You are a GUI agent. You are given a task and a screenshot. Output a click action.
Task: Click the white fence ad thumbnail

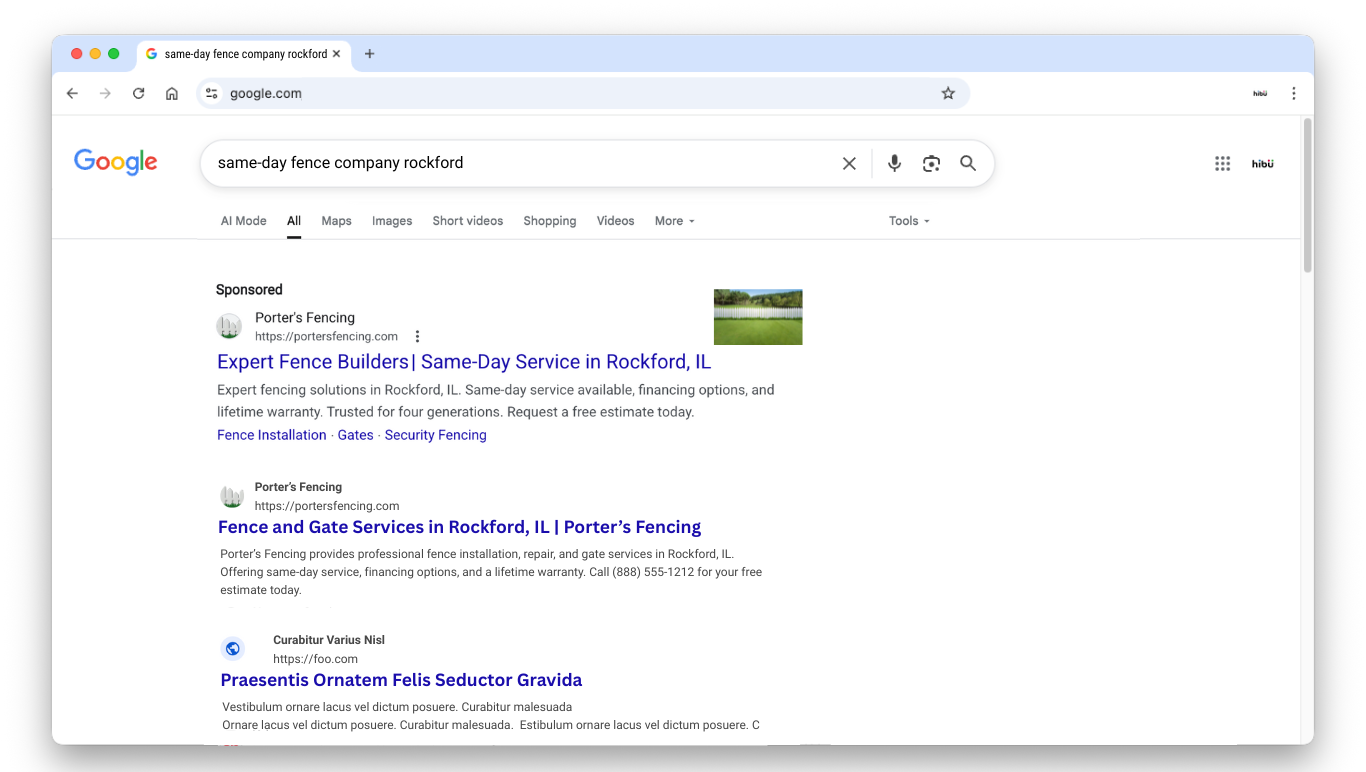pos(758,317)
